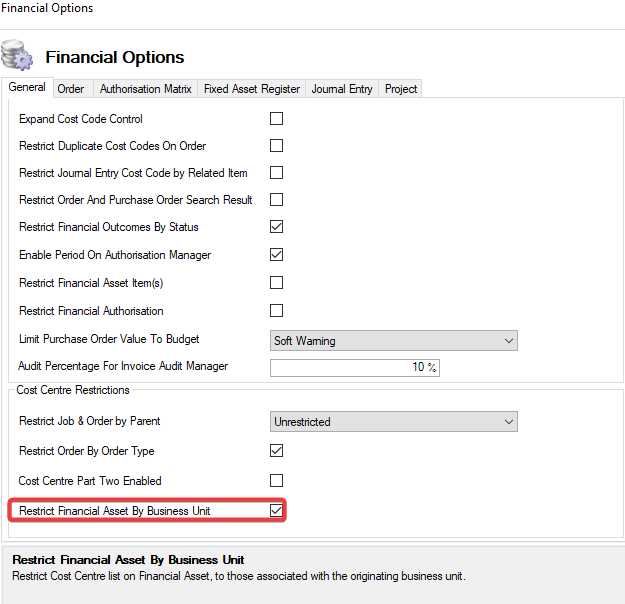
Task: Check Restrict Journal Entry Cost Code by Related Item
Action: click(277, 173)
